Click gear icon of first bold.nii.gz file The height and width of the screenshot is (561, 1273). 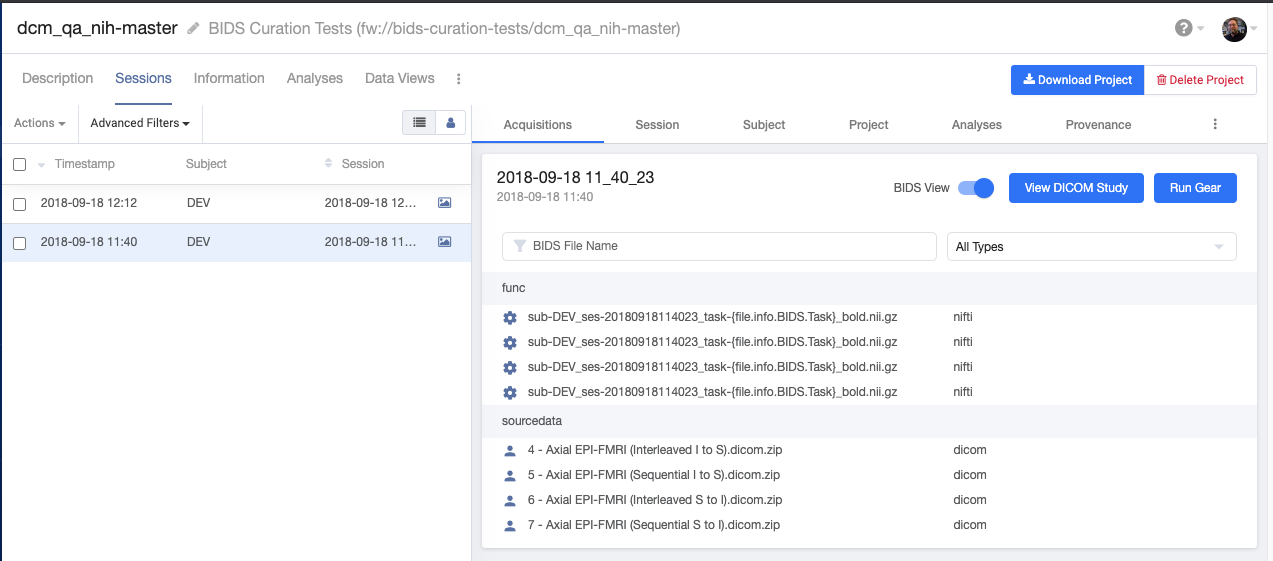pos(510,317)
